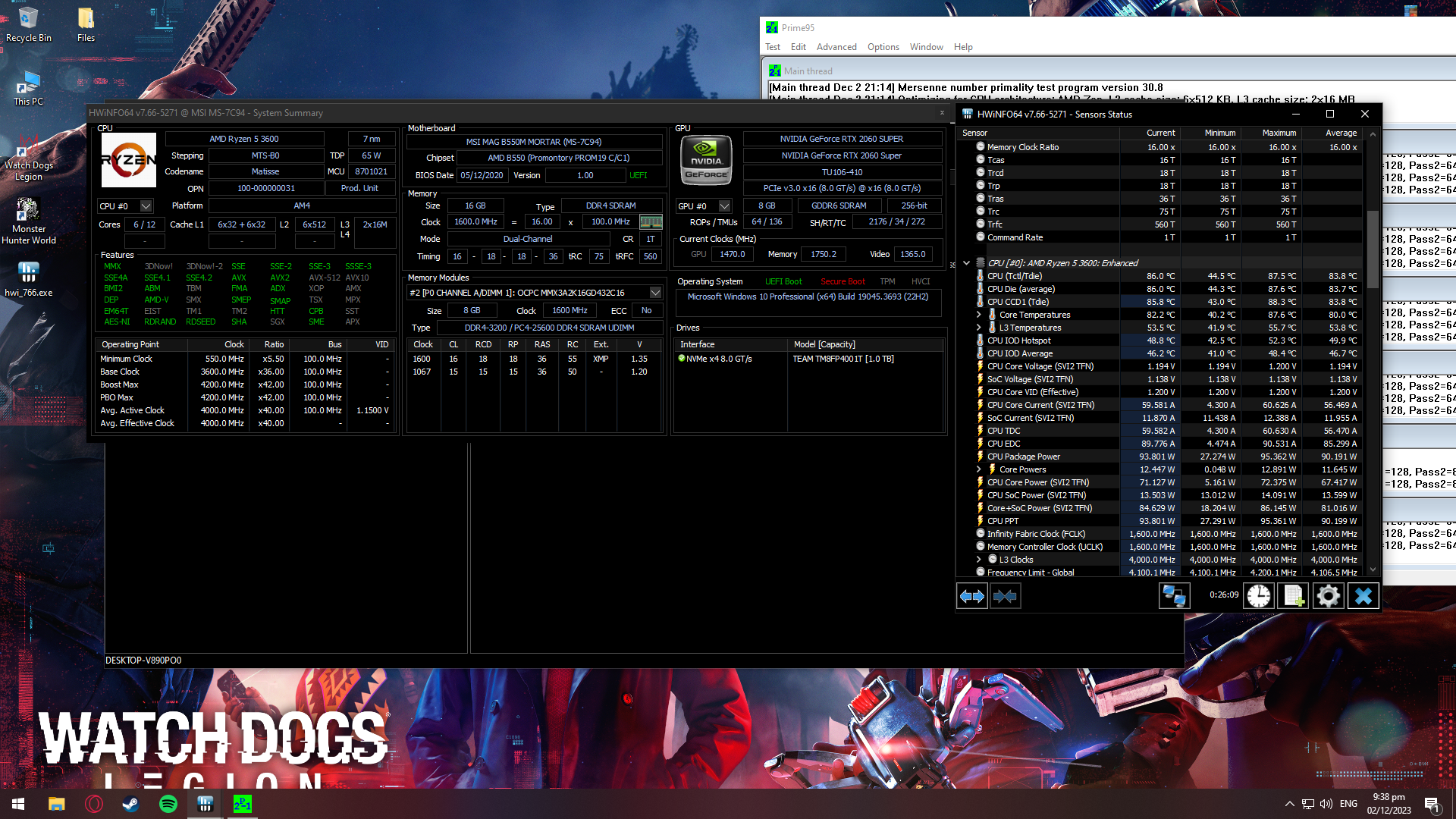
Task: Open the Windows Start menu
Action: [18, 804]
